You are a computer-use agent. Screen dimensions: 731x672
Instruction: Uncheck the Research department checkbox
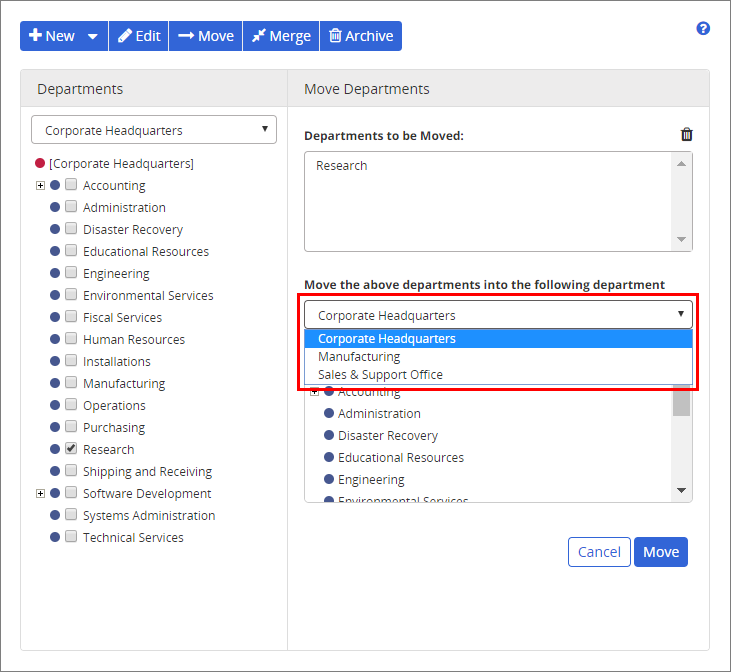(71, 449)
